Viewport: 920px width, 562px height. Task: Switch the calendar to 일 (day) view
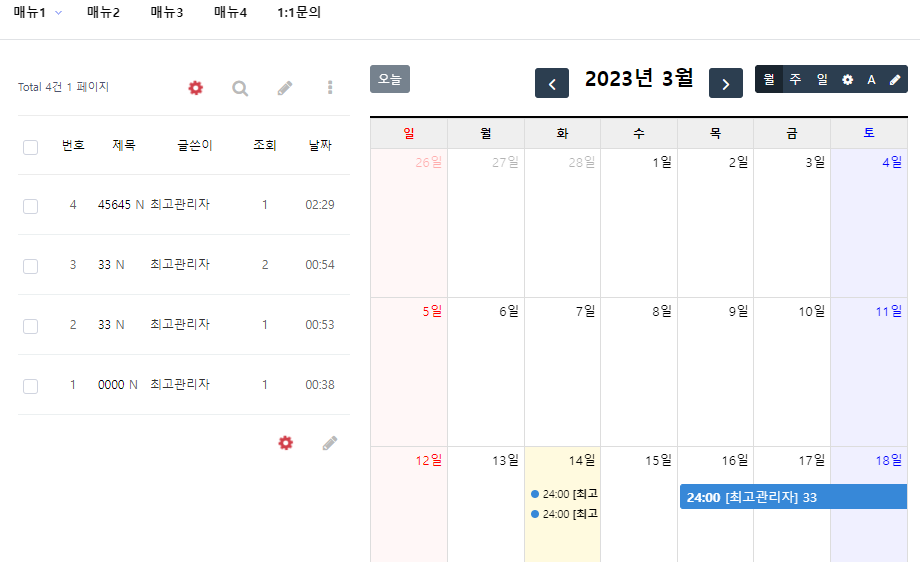point(822,80)
